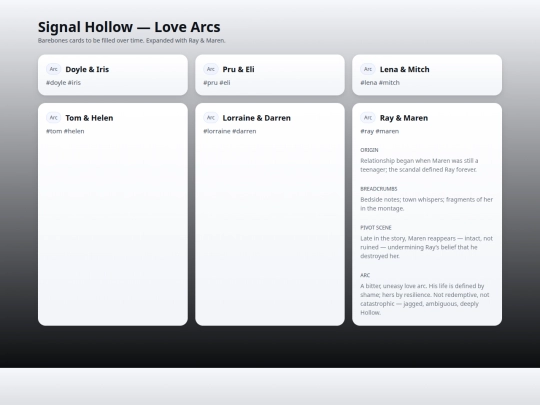The height and width of the screenshot is (405, 540).
Task: Click the Barebones cards subtitle text
Action: click(x=132, y=41)
